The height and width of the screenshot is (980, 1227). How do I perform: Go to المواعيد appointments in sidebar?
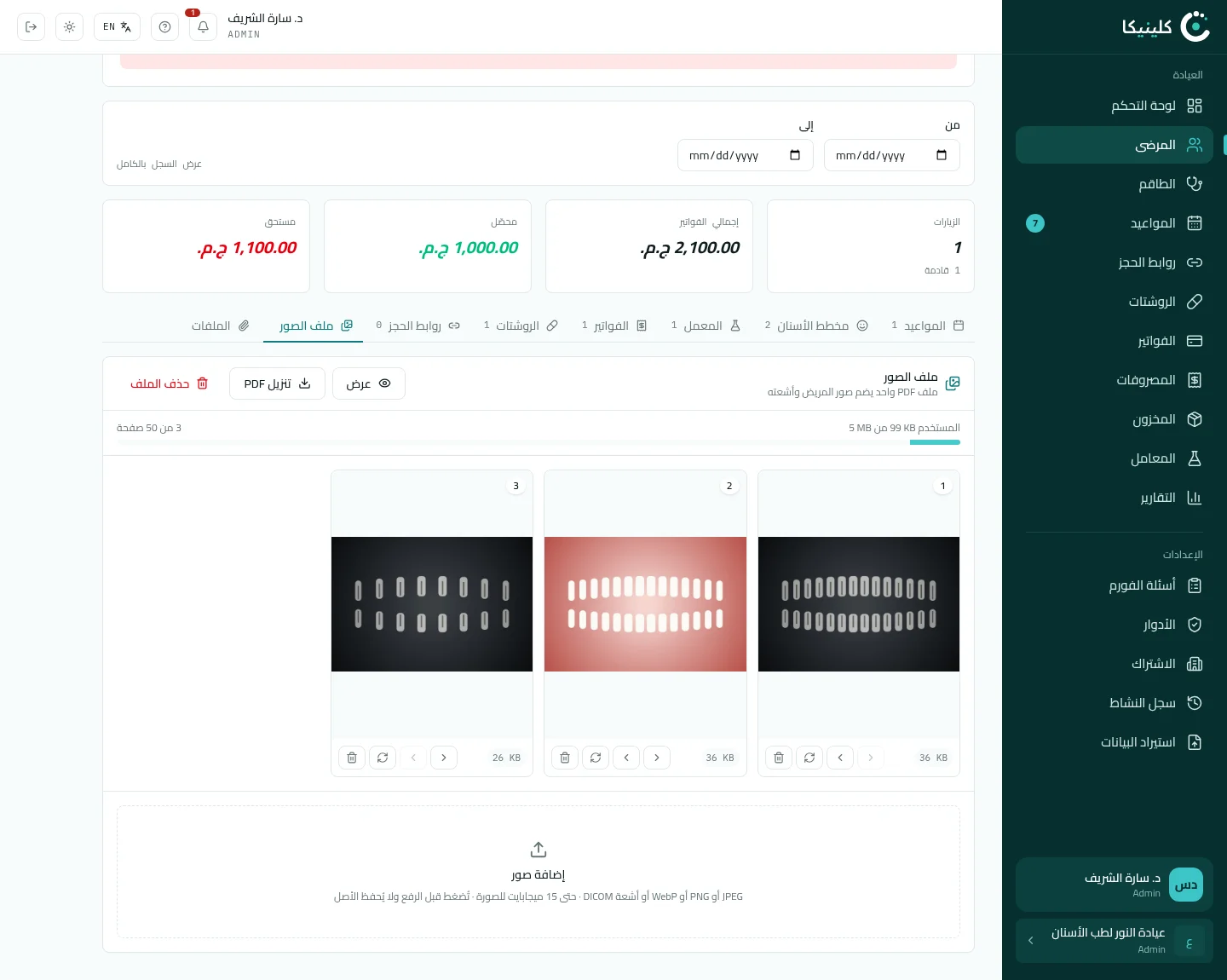(1115, 223)
